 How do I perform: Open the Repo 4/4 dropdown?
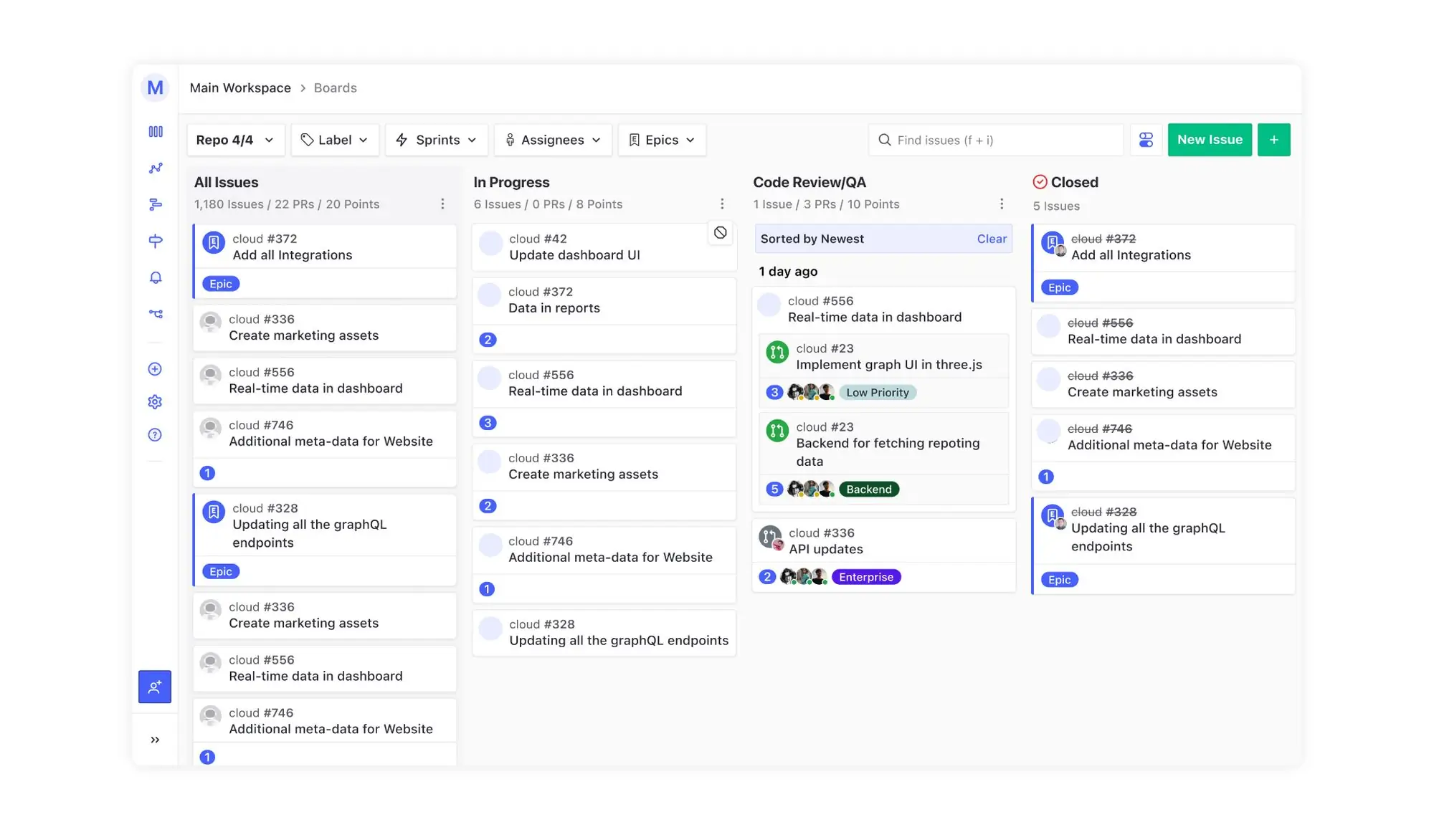(235, 140)
